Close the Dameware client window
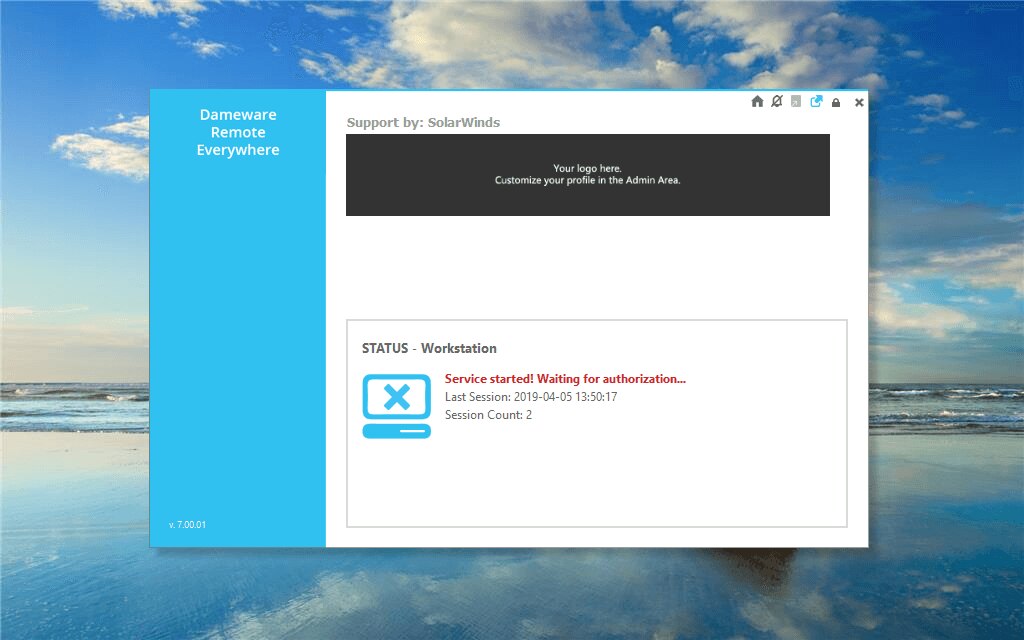Viewport: 1024px width, 640px height. (858, 102)
